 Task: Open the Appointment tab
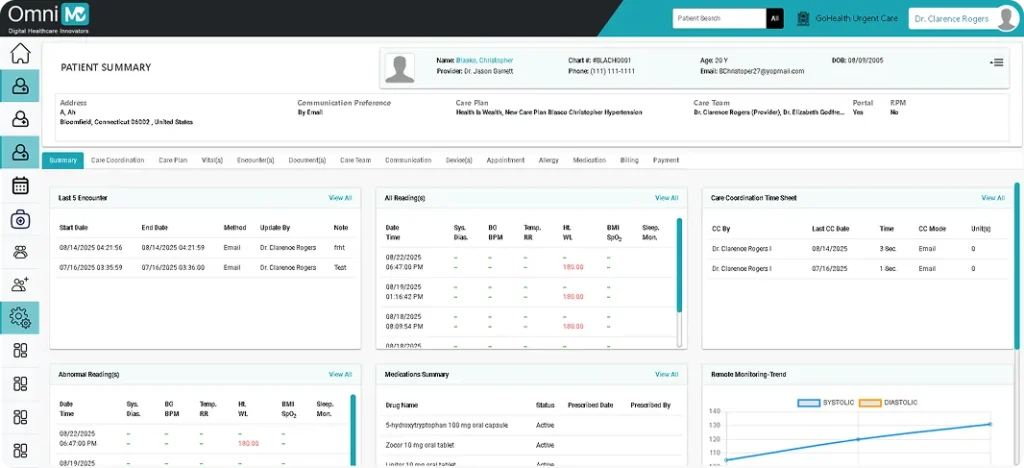coord(505,160)
